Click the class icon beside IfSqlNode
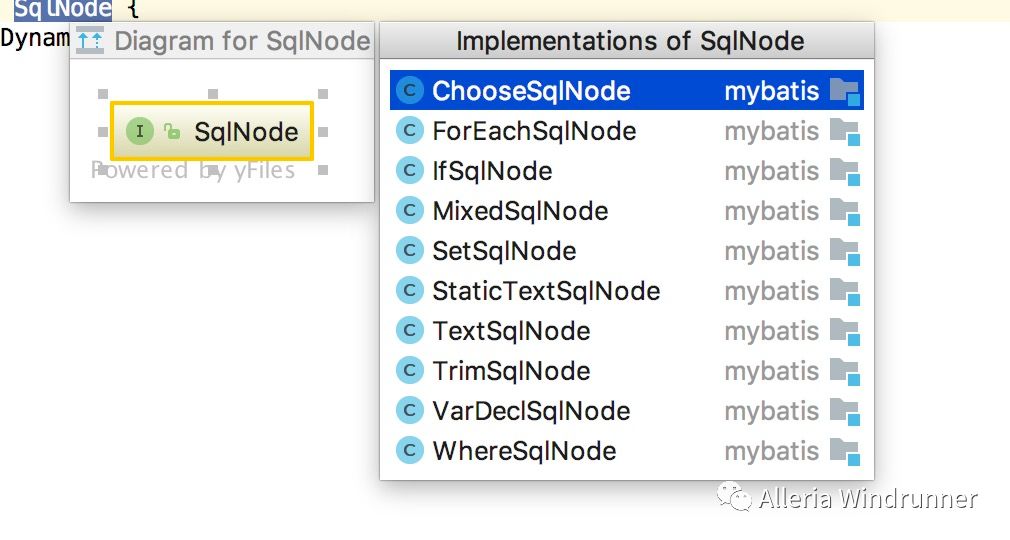This screenshot has width=1010, height=540. click(410, 171)
